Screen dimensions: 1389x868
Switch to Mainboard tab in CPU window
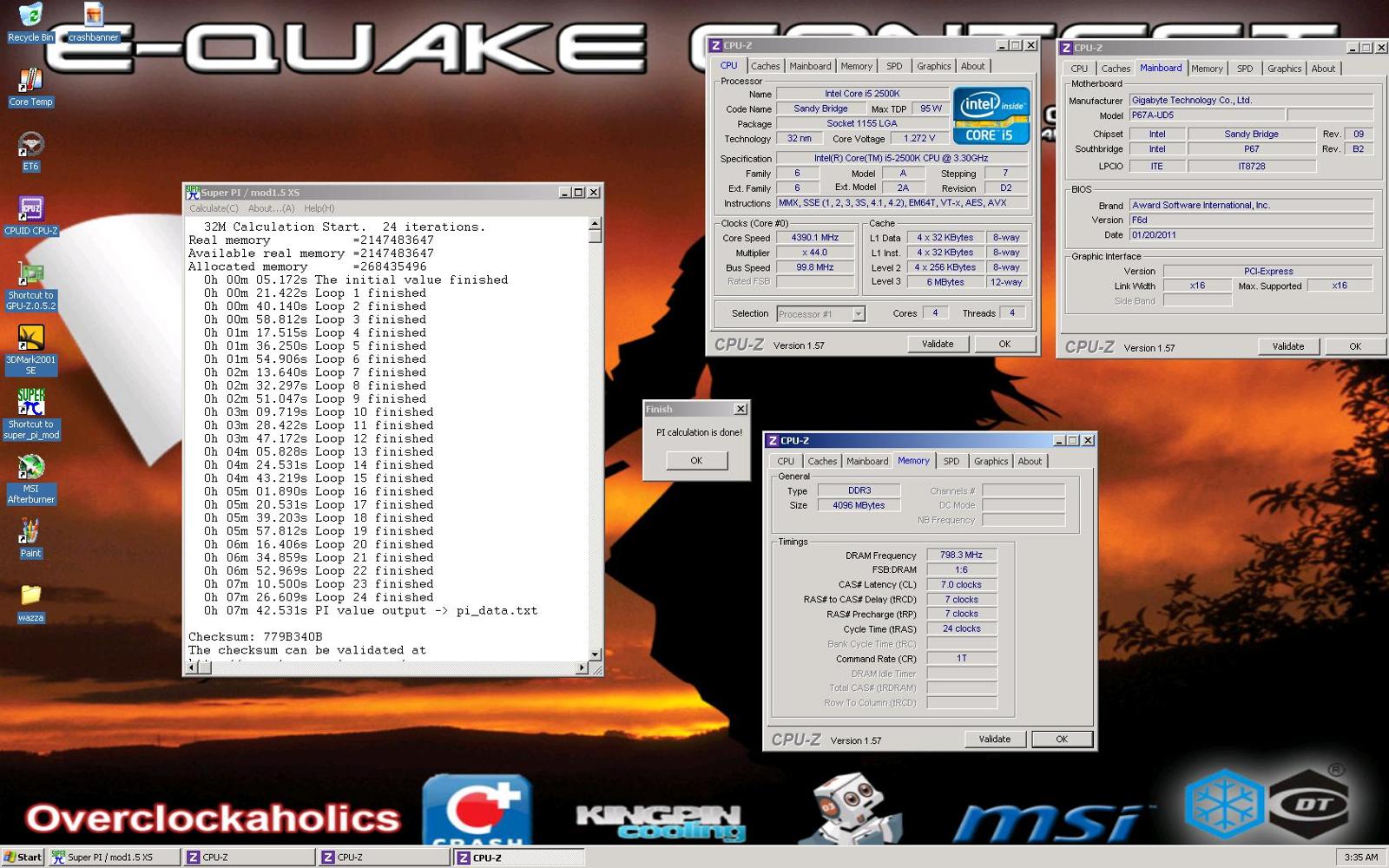point(810,66)
